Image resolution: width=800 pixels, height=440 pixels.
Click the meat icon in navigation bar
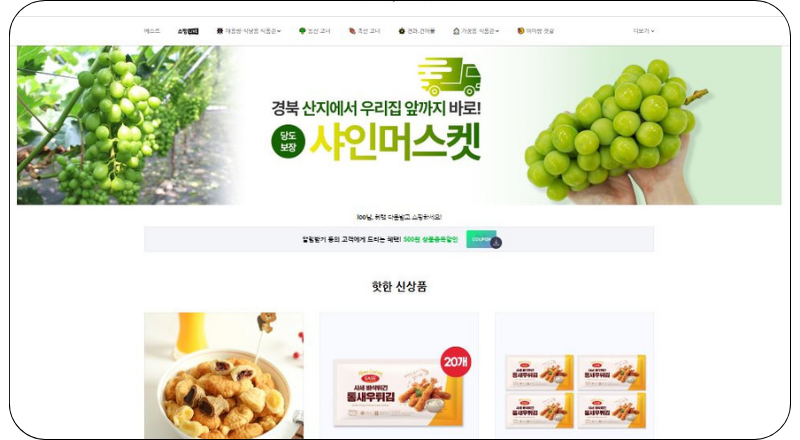[352, 31]
